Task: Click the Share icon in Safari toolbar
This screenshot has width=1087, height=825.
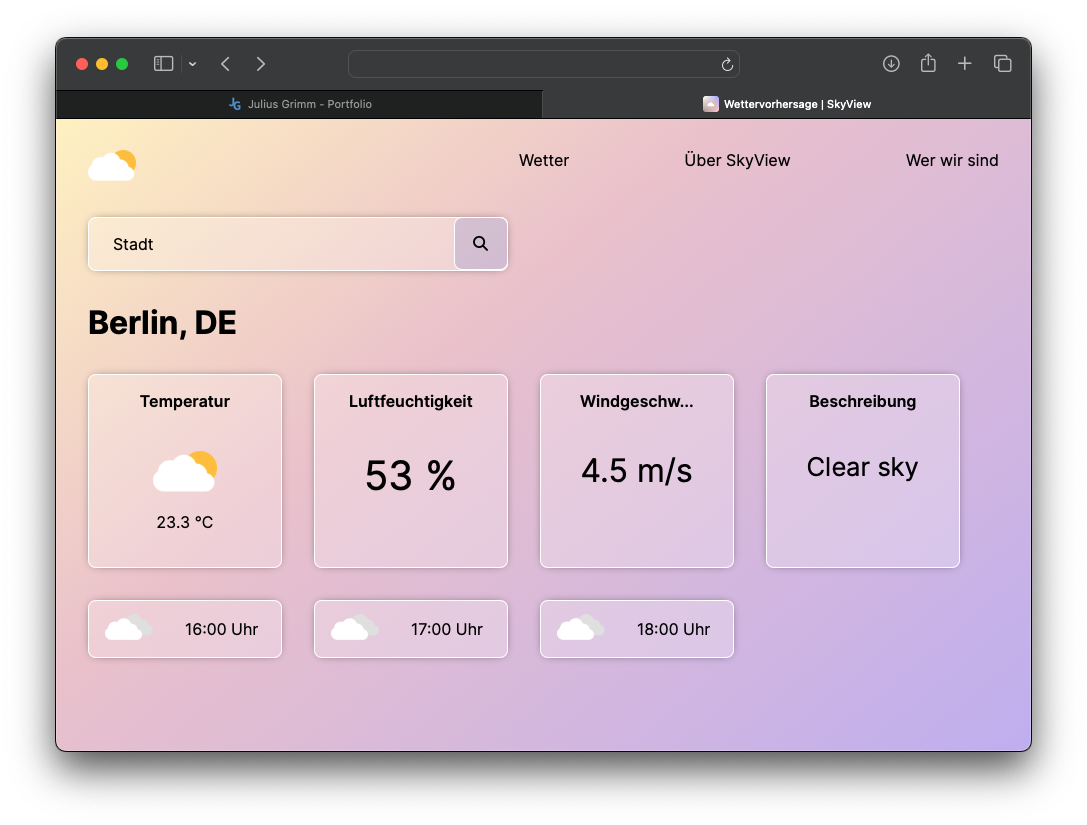Action: [x=928, y=64]
